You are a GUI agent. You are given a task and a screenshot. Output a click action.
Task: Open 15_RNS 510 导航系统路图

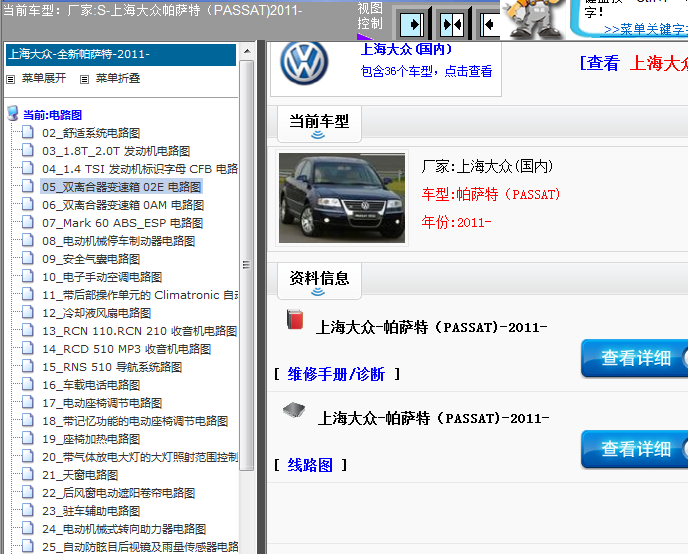[112, 367]
